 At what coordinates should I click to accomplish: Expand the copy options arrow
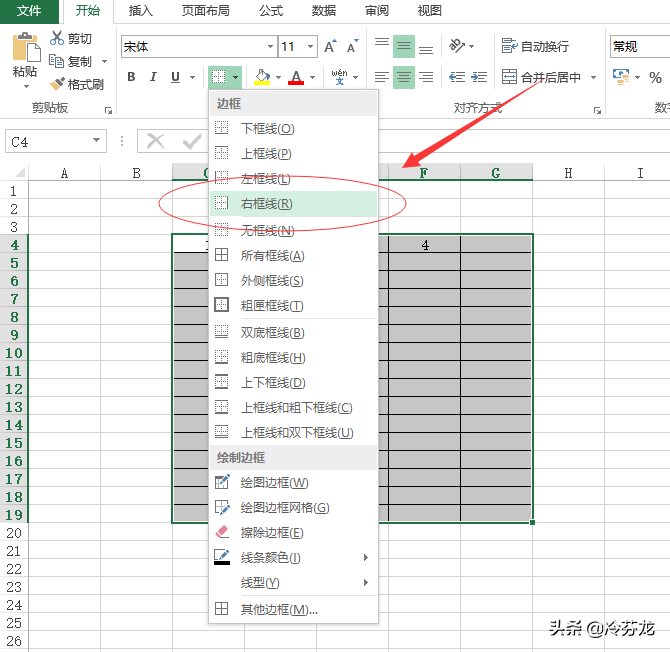click(104, 62)
